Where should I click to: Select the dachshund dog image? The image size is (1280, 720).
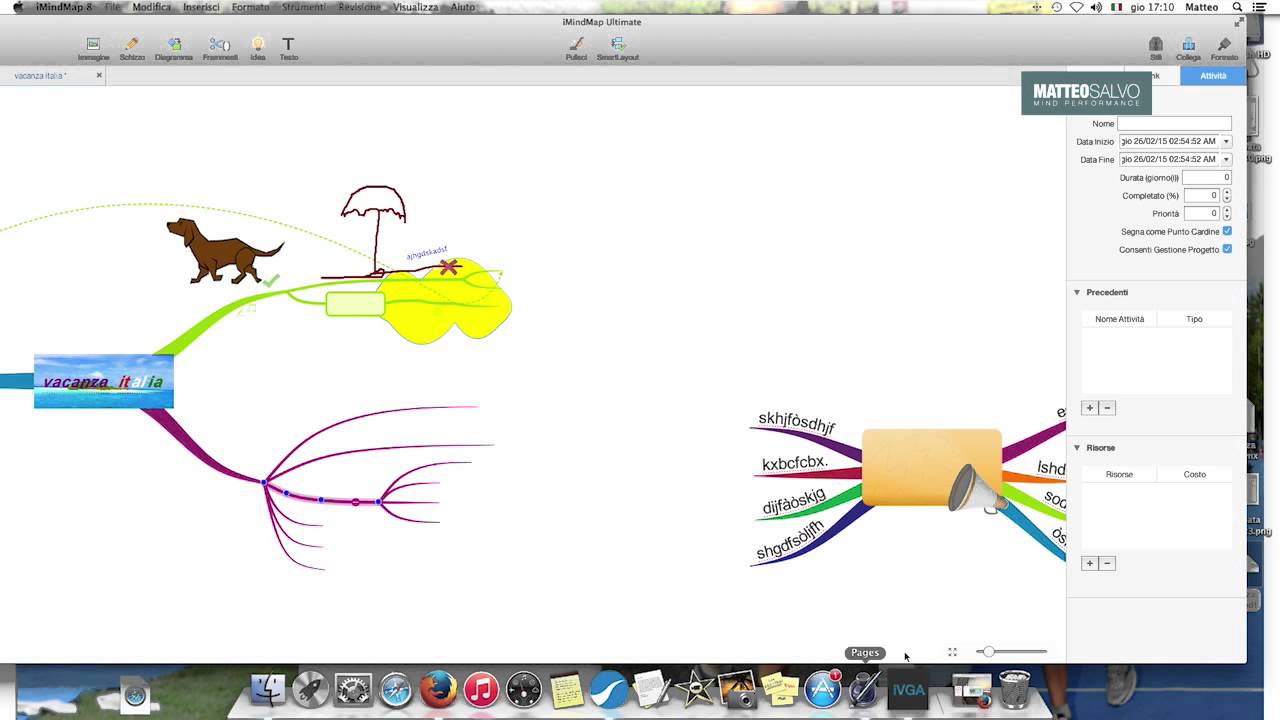click(224, 250)
